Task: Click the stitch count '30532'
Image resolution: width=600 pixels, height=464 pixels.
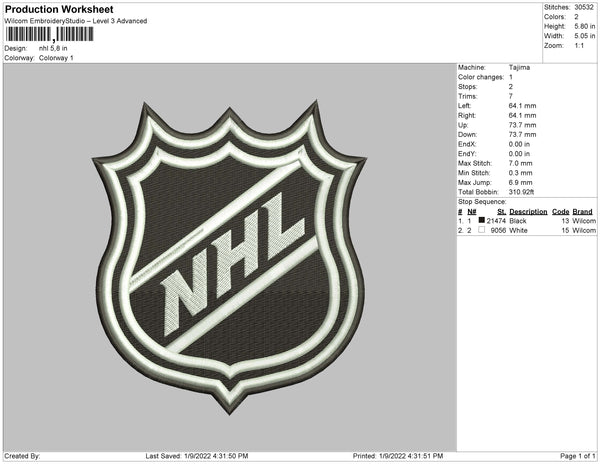Action: [584, 7]
